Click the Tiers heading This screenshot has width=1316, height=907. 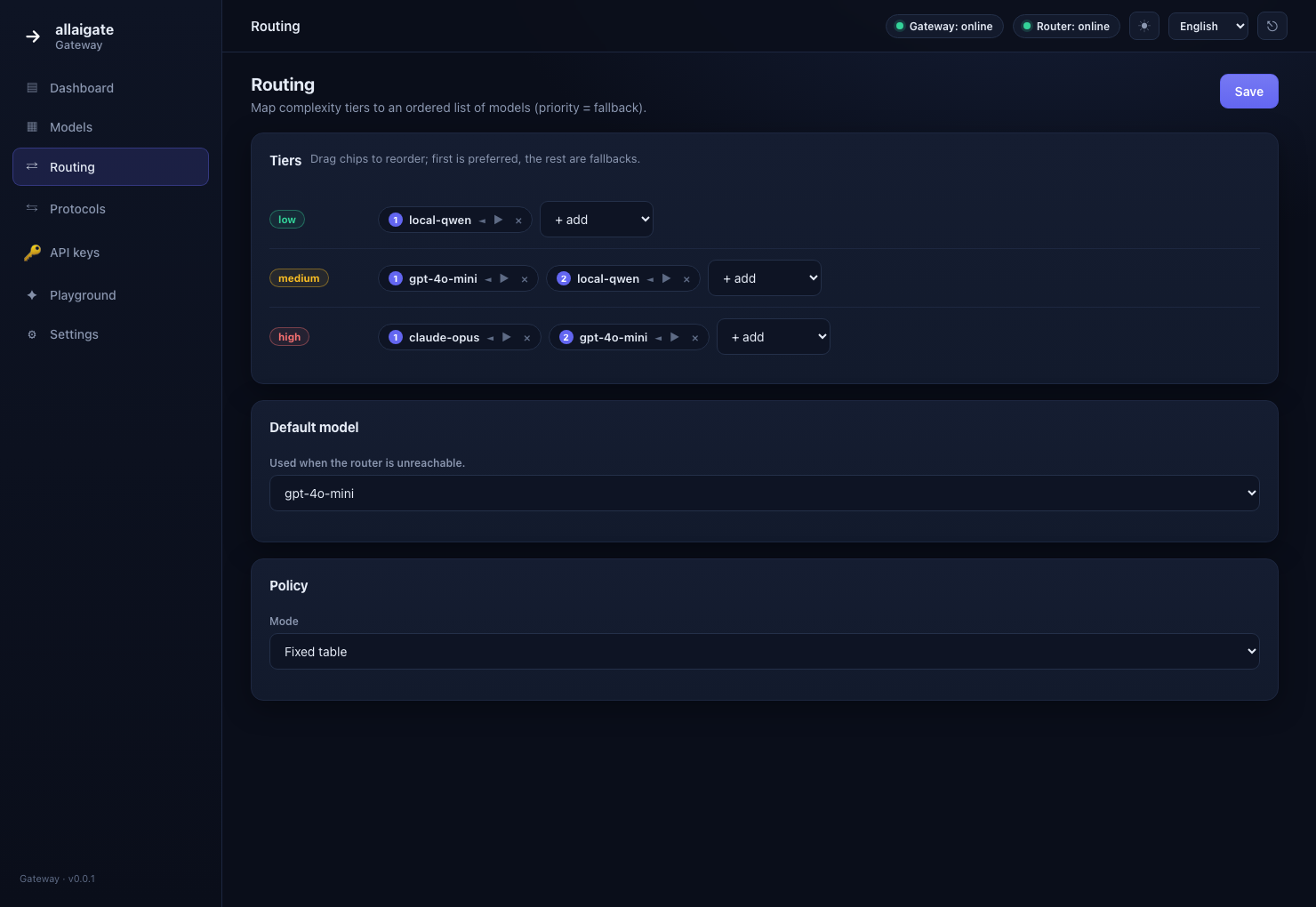285,161
